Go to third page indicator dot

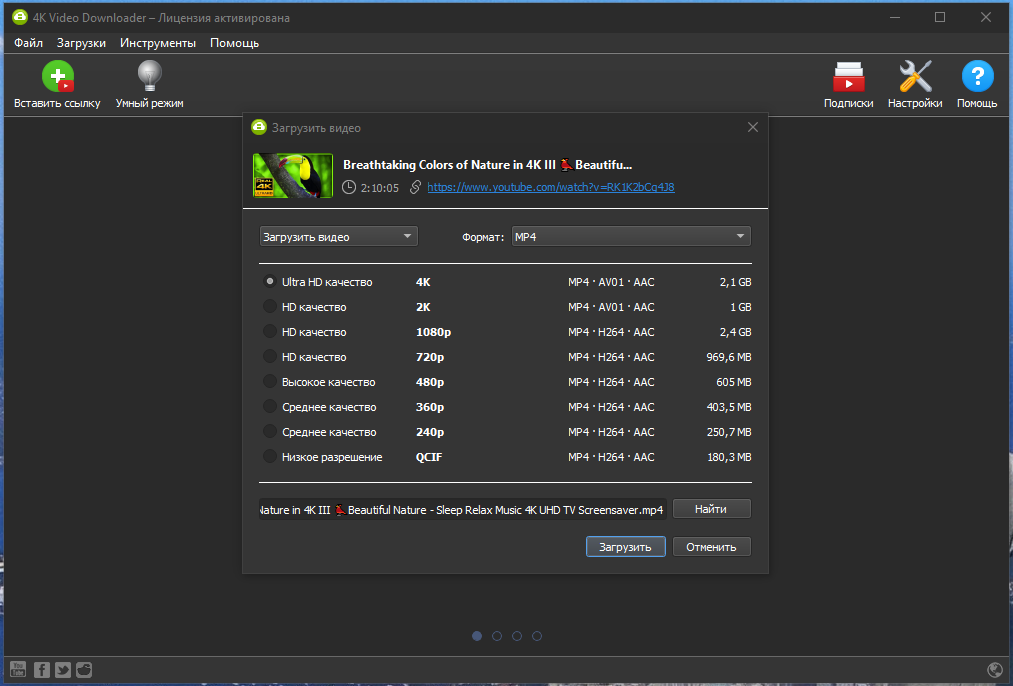click(x=517, y=636)
